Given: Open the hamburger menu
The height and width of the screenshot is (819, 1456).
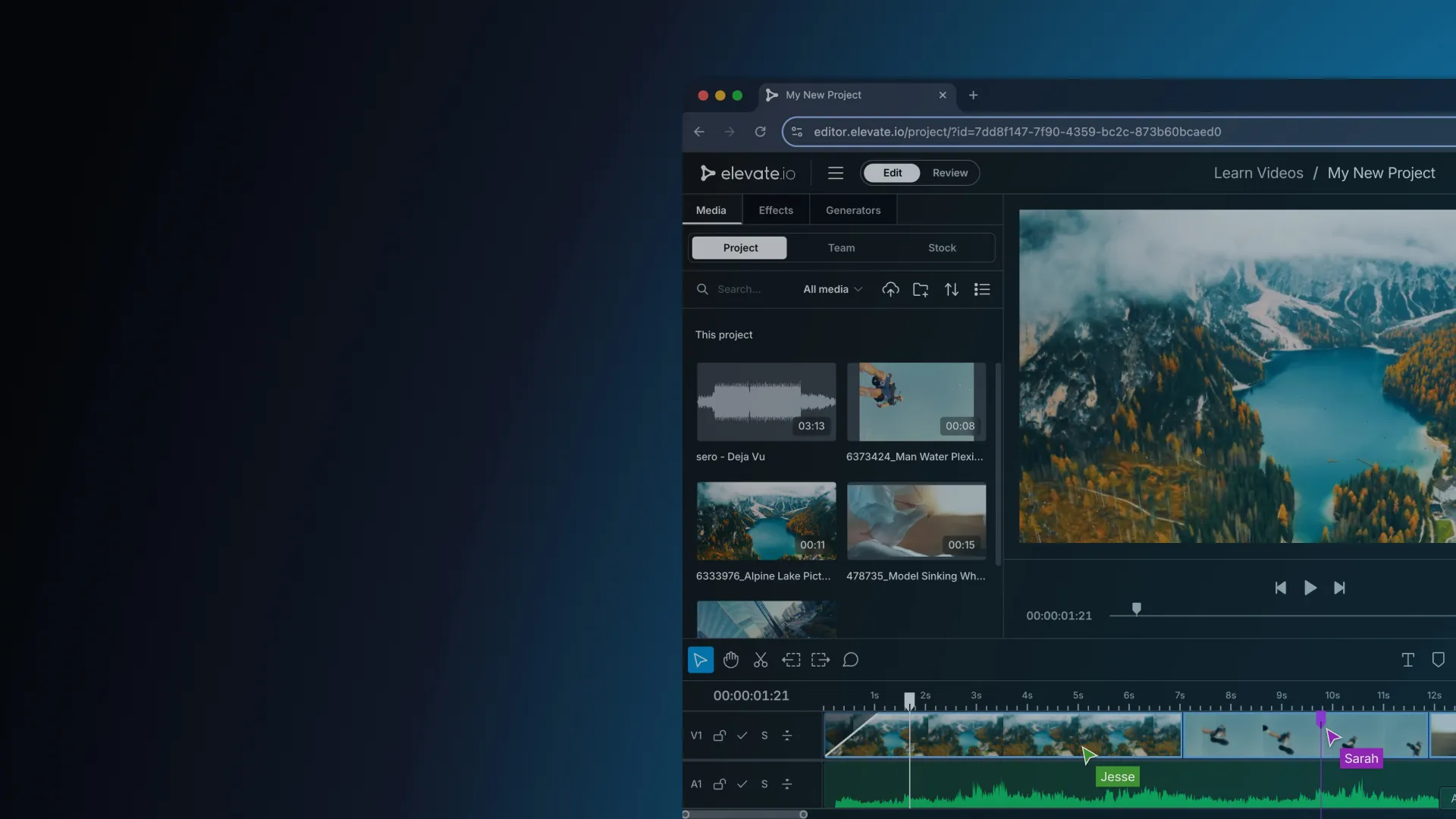Looking at the screenshot, I should point(835,173).
